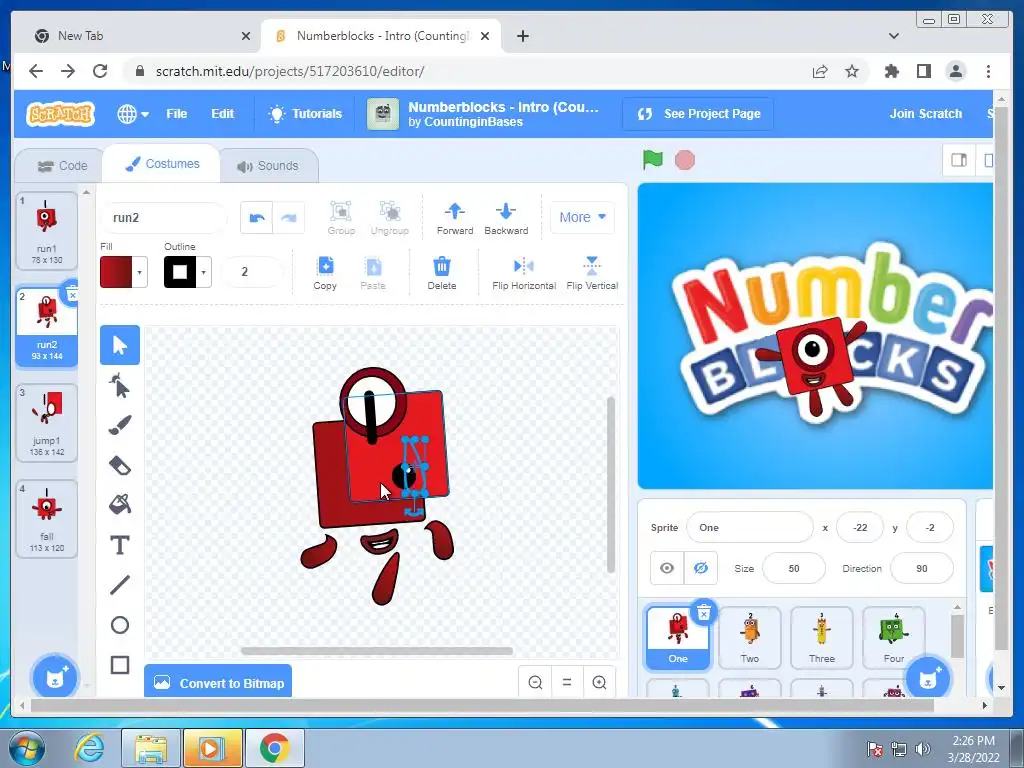Click the Undo arrow button
The height and width of the screenshot is (768, 1024).
(x=257, y=217)
